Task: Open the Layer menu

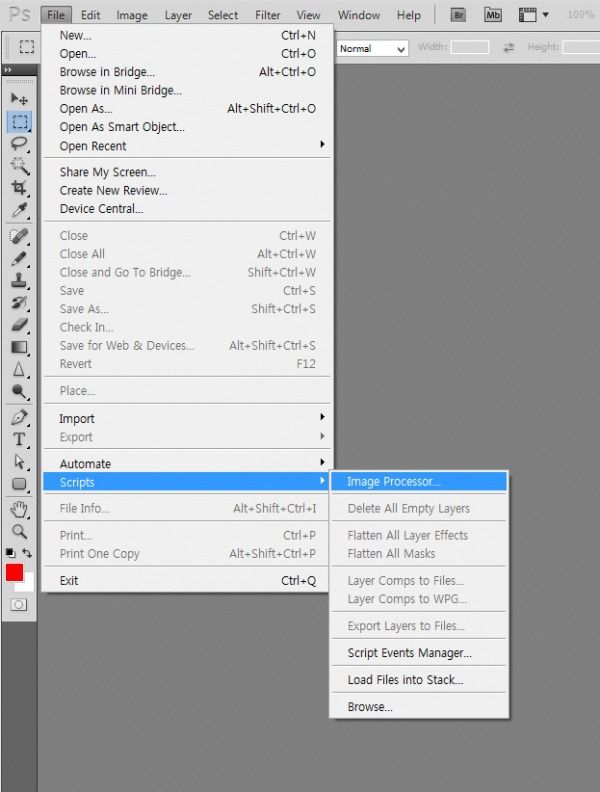Action: coord(178,15)
